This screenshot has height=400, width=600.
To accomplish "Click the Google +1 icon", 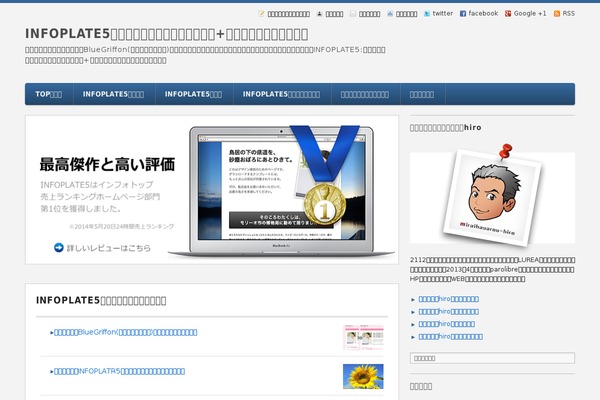I will point(508,14).
